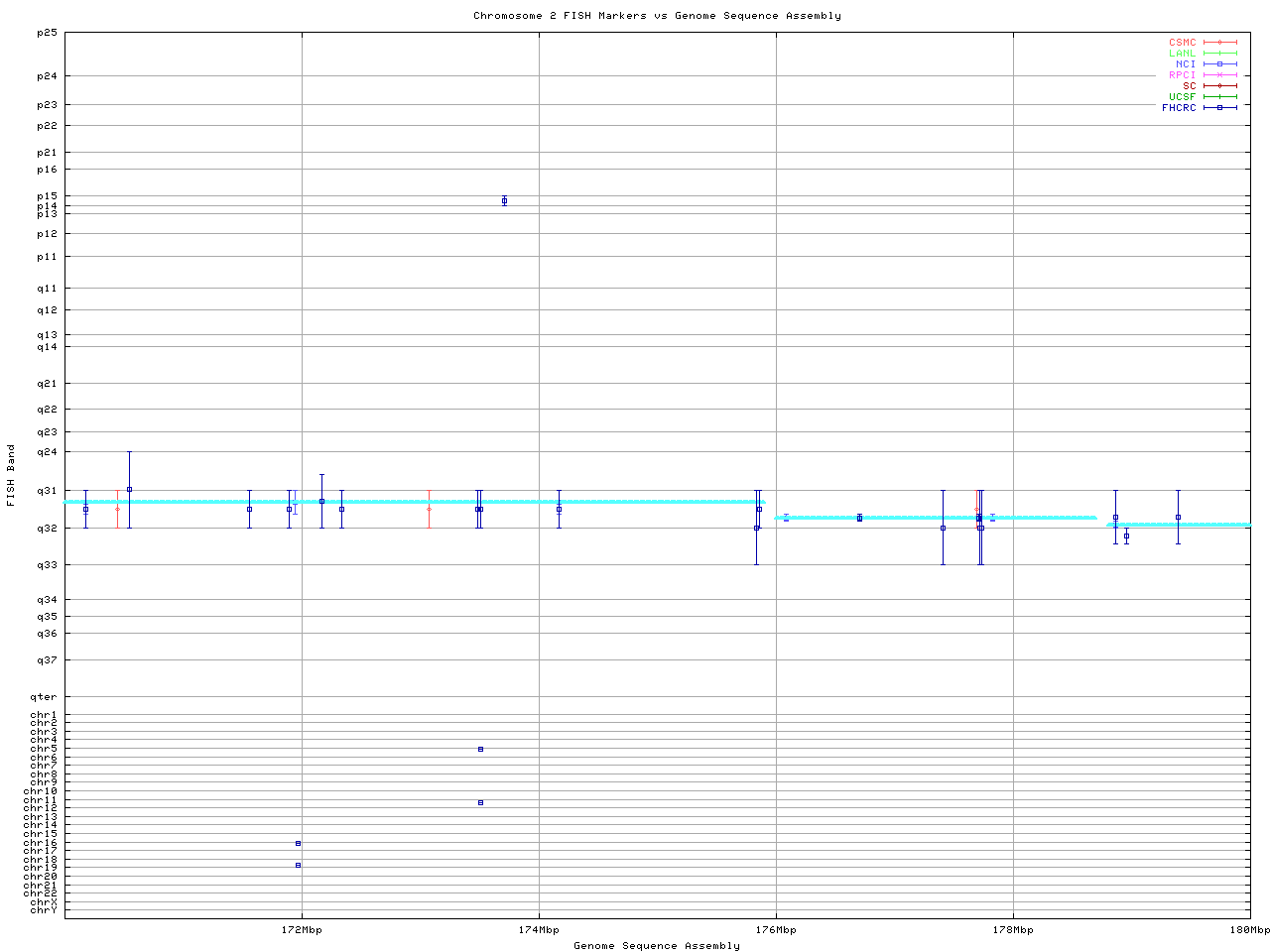This screenshot has width=1270, height=952.
Task: Click the FHCRC legend marker sample
Action: (1219, 108)
